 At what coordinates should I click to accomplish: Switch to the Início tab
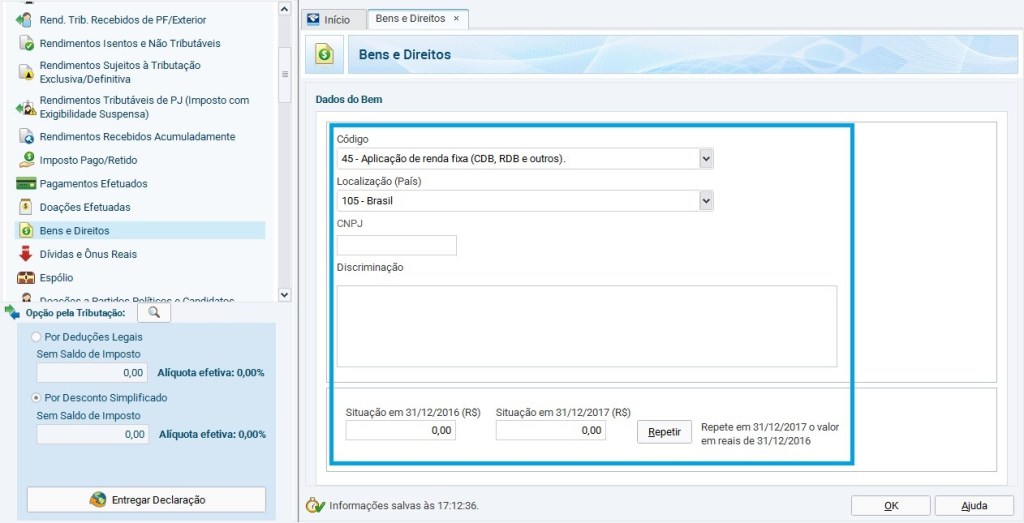pos(329,19)
